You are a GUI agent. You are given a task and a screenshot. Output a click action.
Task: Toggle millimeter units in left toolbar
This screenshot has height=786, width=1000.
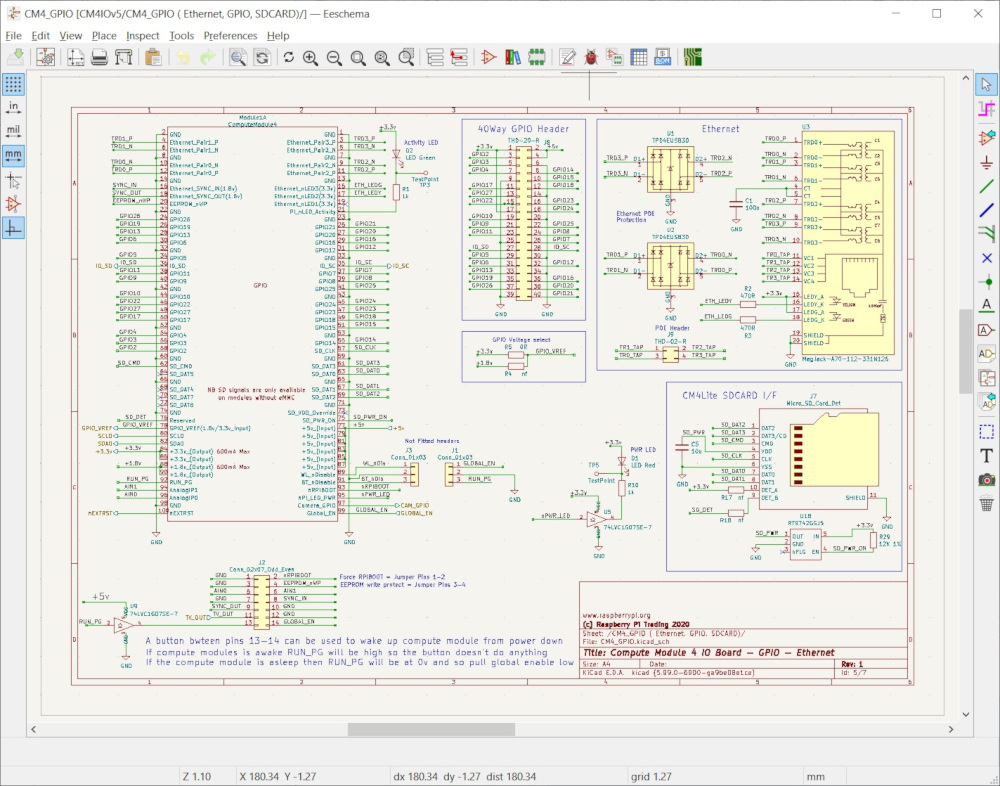coord(12,153)
